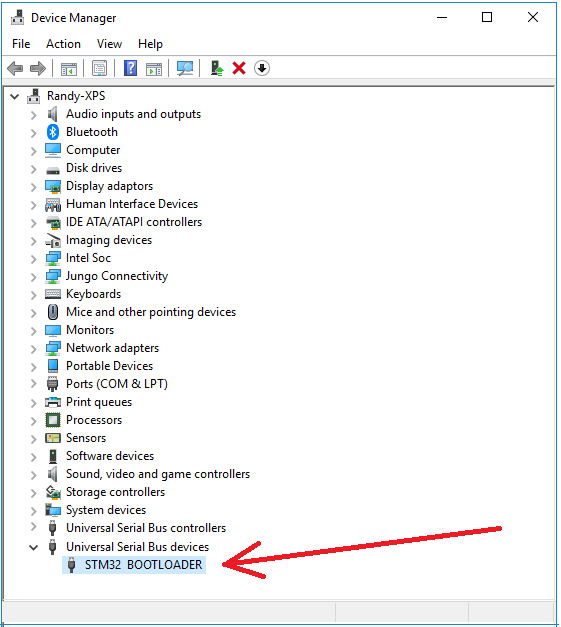Image resolution: width=561 pixels, height=627 pixels.
Task: Select the STM32 BOOTLOADER device
Action: (x=134, y=565)
